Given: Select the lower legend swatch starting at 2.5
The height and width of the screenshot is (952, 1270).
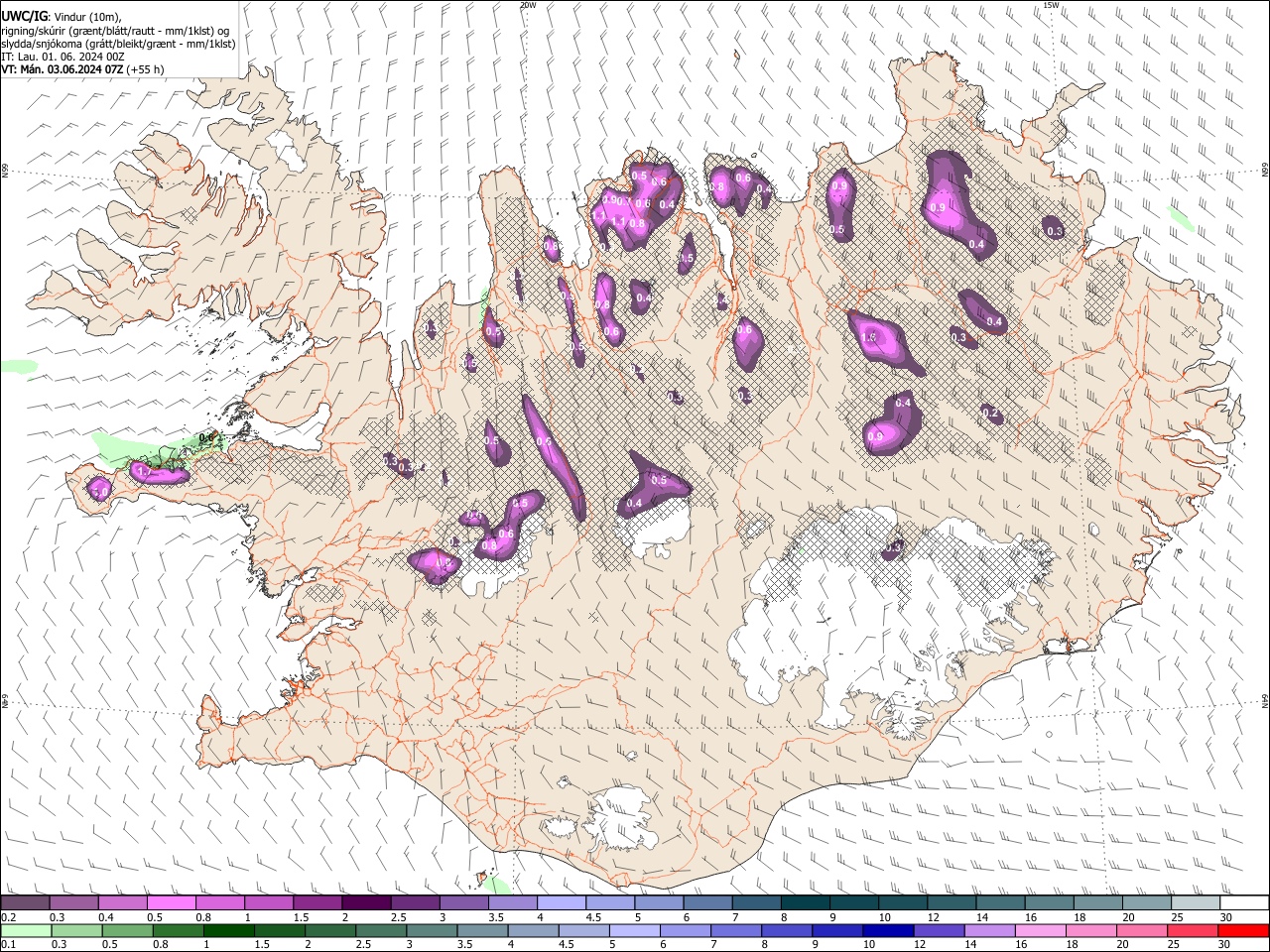Looking at the screenshot, I should [x=380, y=930].
